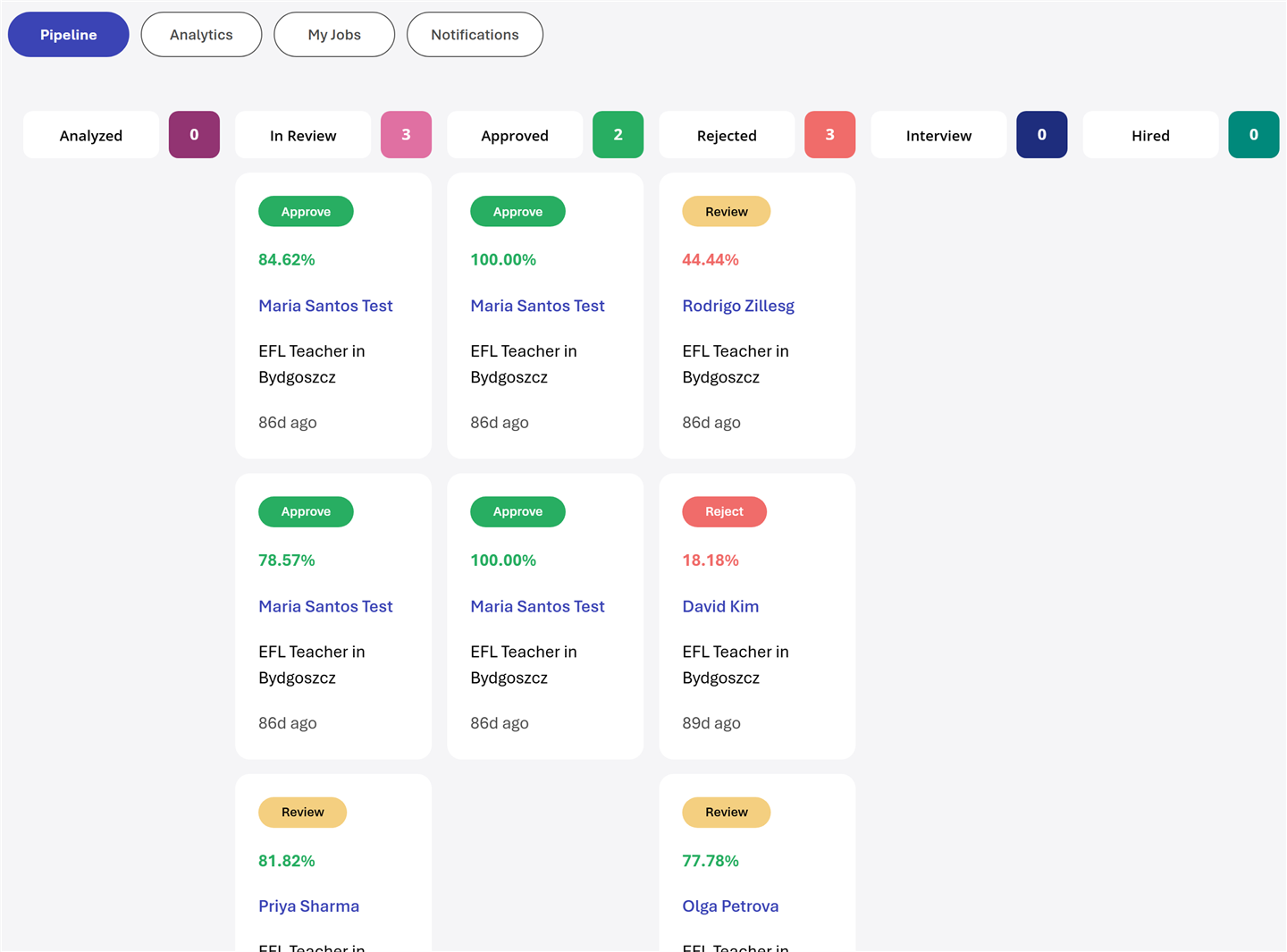Click the 89d ago timestamp

coord(711,723)
